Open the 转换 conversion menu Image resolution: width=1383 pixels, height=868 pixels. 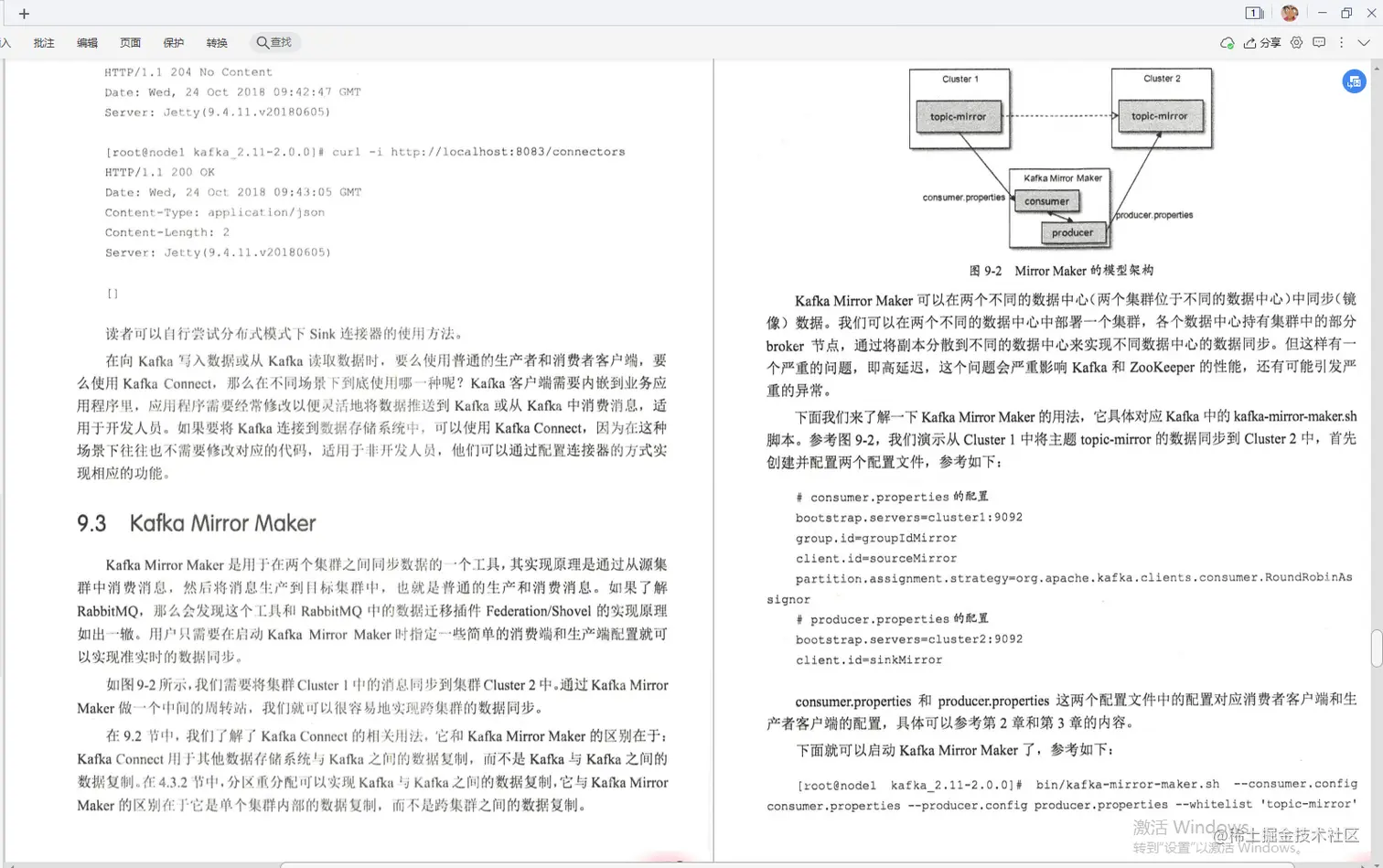coord(216,42)
